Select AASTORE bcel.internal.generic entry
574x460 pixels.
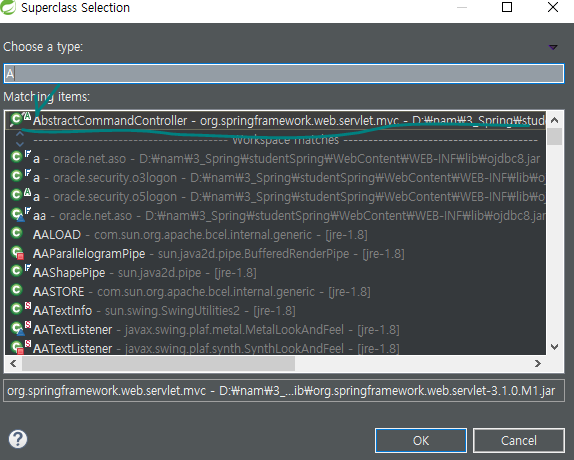[276, 292]
